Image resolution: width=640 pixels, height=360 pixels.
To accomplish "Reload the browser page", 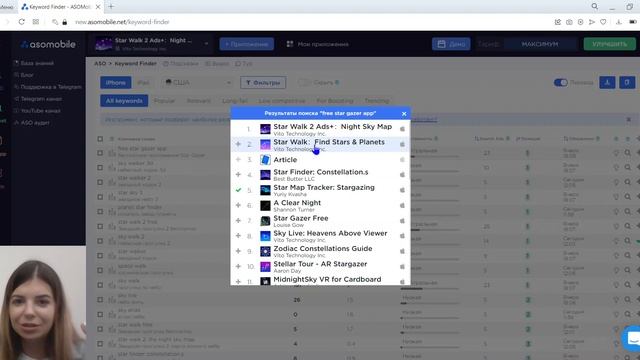I will pyautogui.click(x=22, y=22).
